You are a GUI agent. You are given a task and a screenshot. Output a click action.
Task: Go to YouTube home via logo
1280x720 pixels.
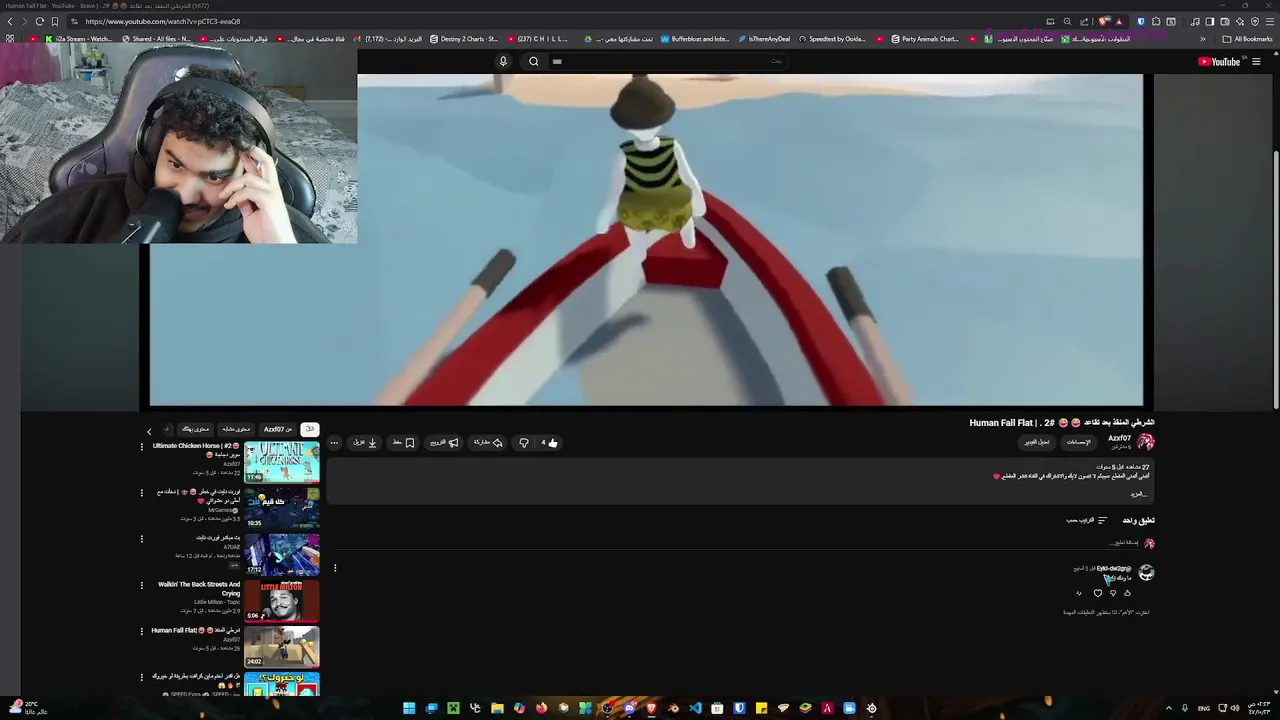click(1219, 61)
